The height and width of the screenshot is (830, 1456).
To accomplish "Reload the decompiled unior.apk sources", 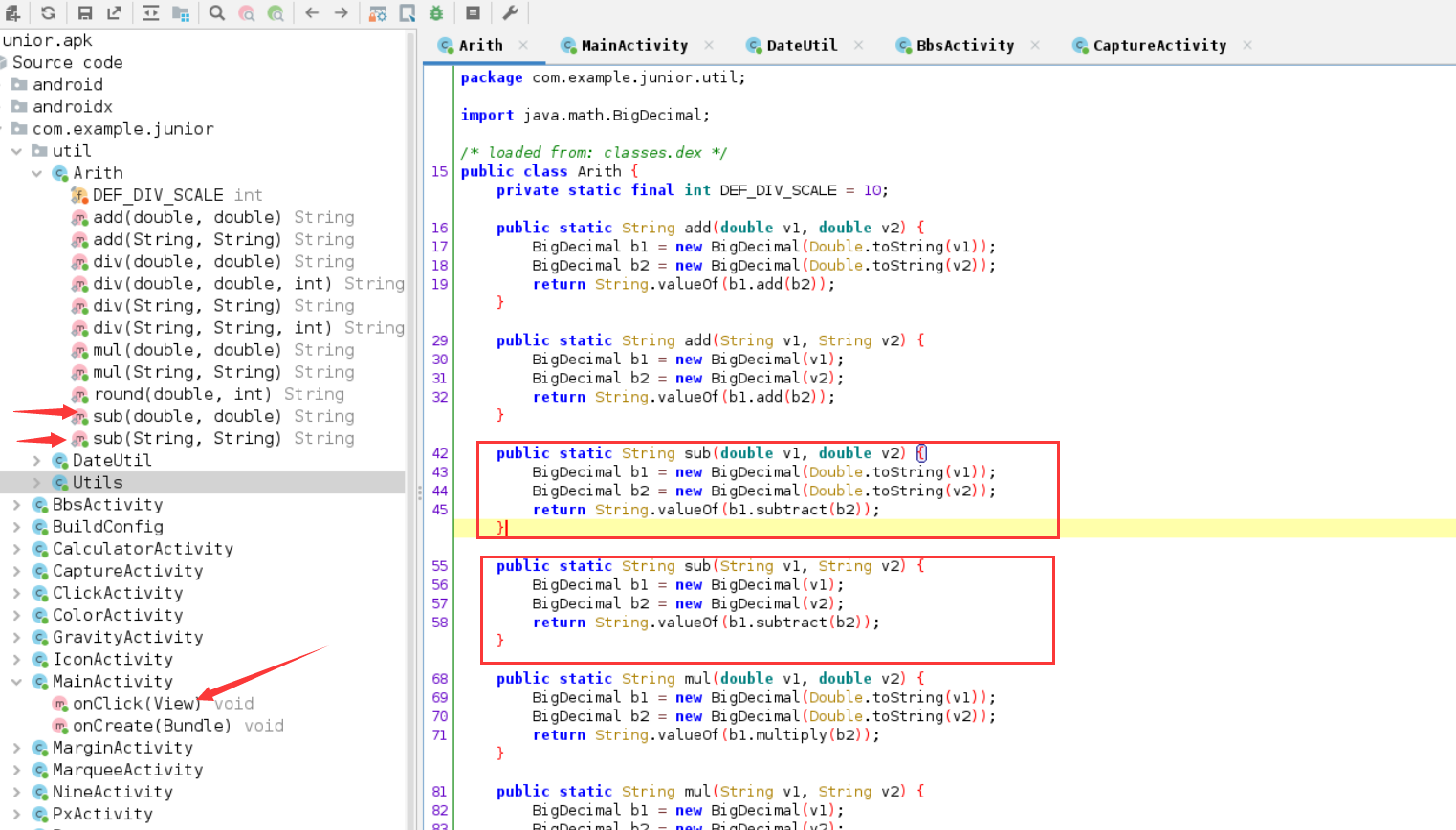I will coord(48,12).
